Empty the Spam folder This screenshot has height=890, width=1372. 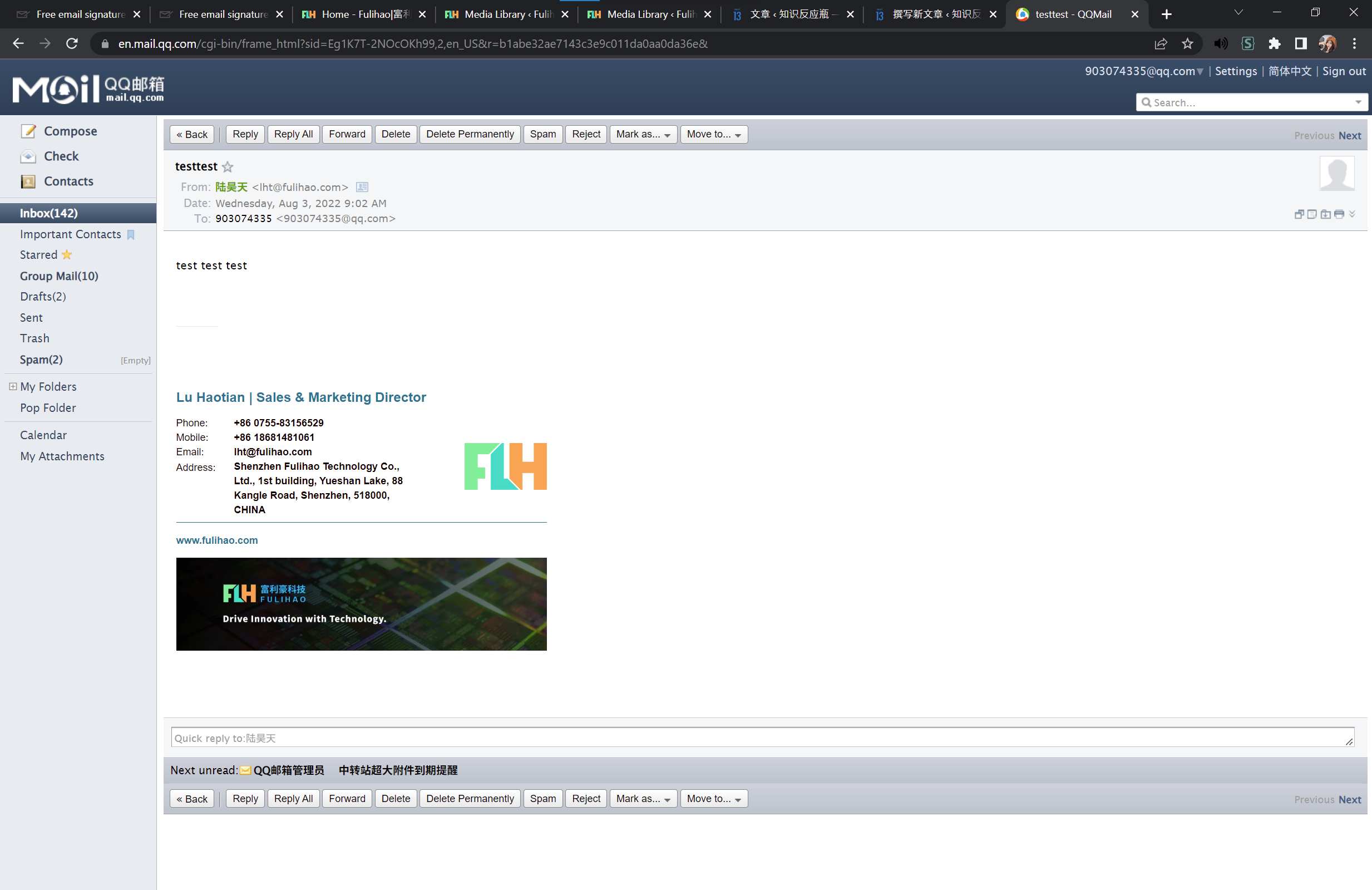(x=135, y=361)
